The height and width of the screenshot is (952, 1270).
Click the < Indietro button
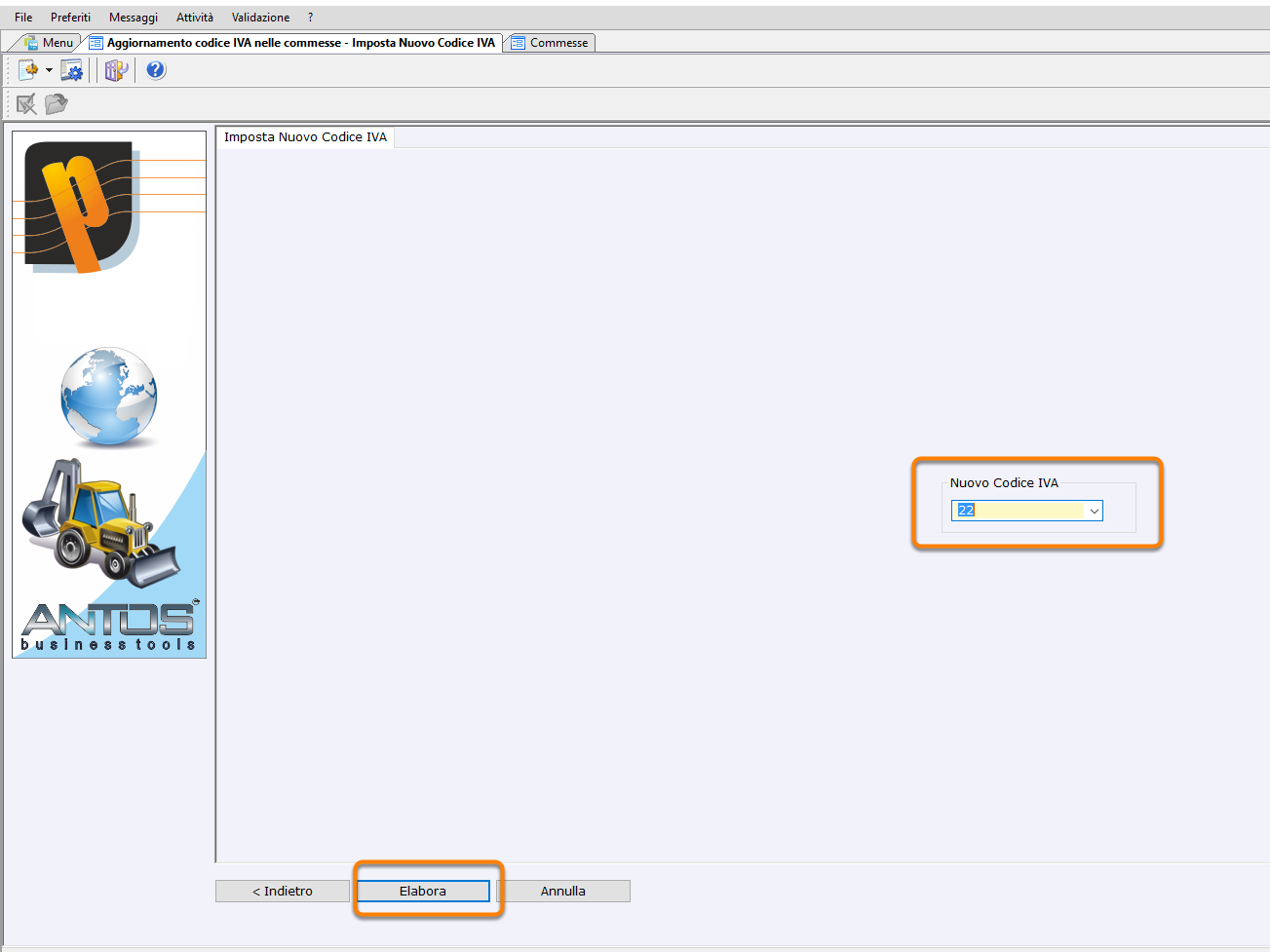pos(283,891)
